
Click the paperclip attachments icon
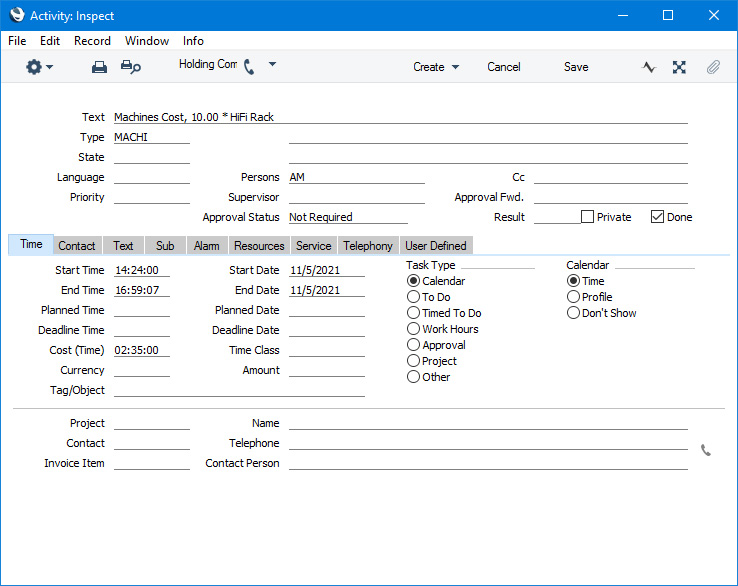[x=713, y=67]
